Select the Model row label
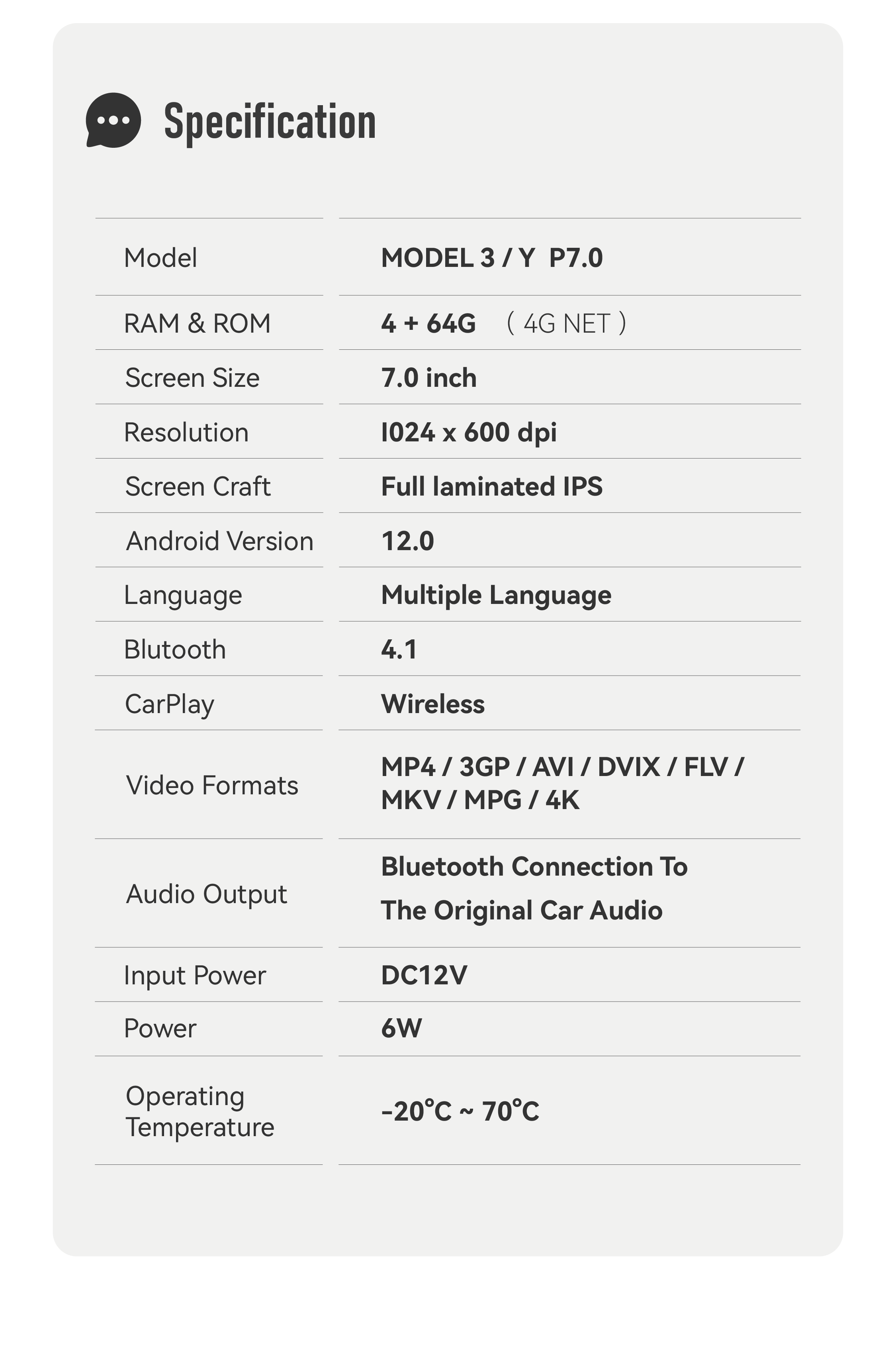 (x=160, y=257)
